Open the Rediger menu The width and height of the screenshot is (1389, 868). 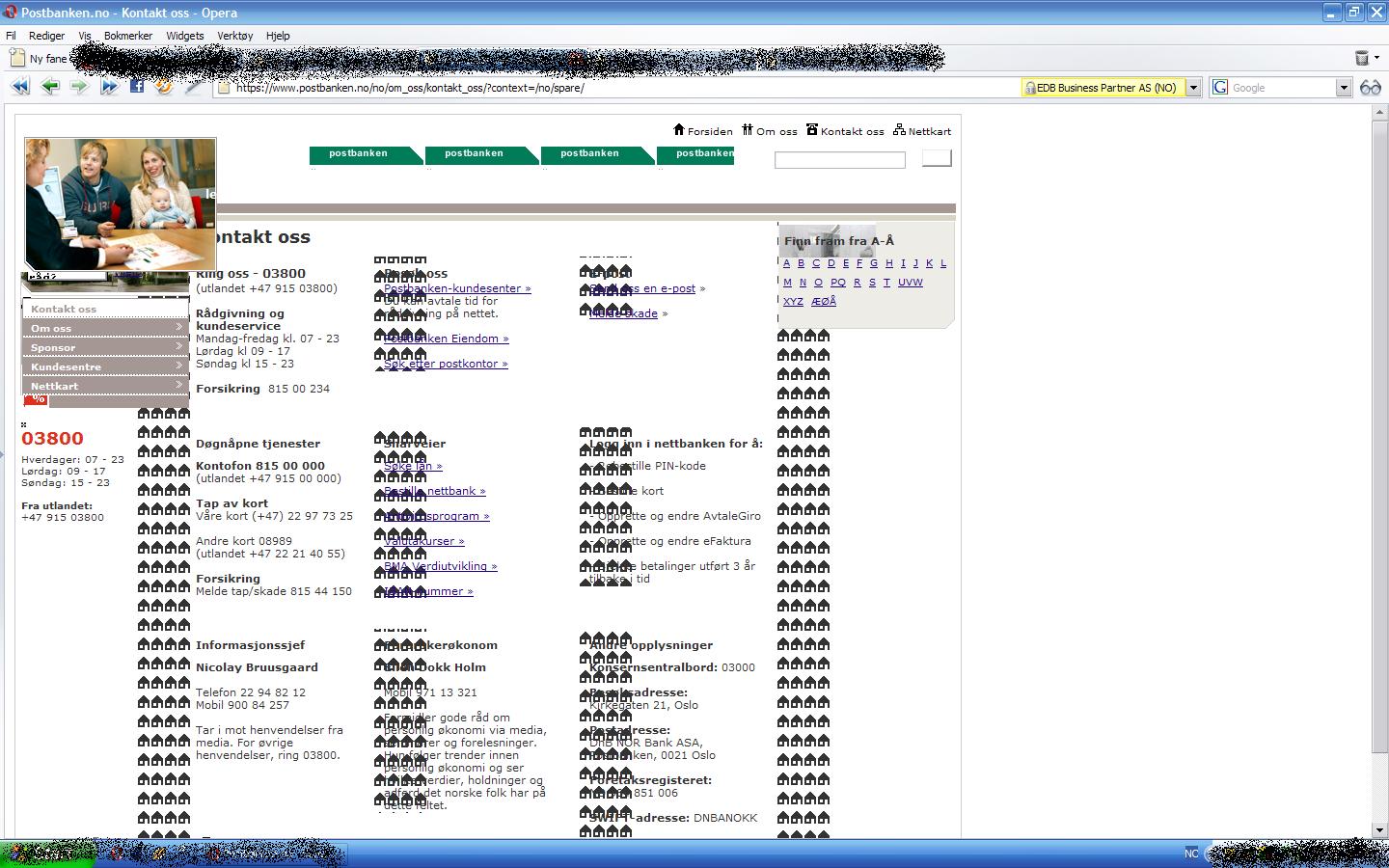coord(46,36)
